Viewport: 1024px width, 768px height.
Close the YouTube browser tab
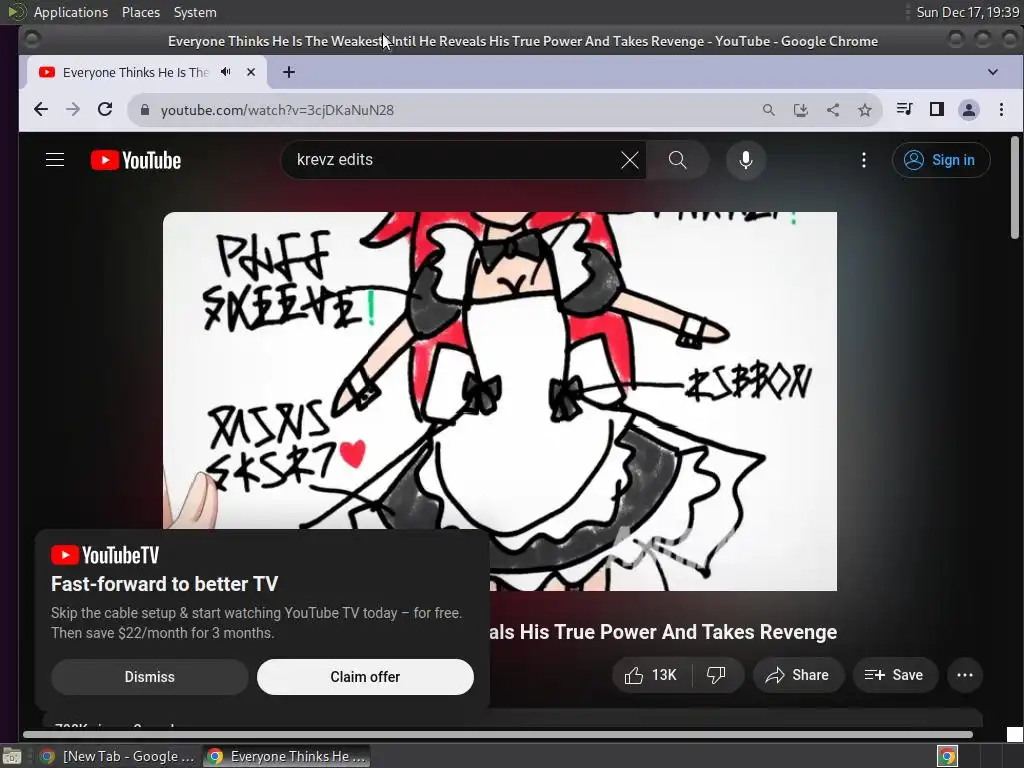(x=251, y=72)
